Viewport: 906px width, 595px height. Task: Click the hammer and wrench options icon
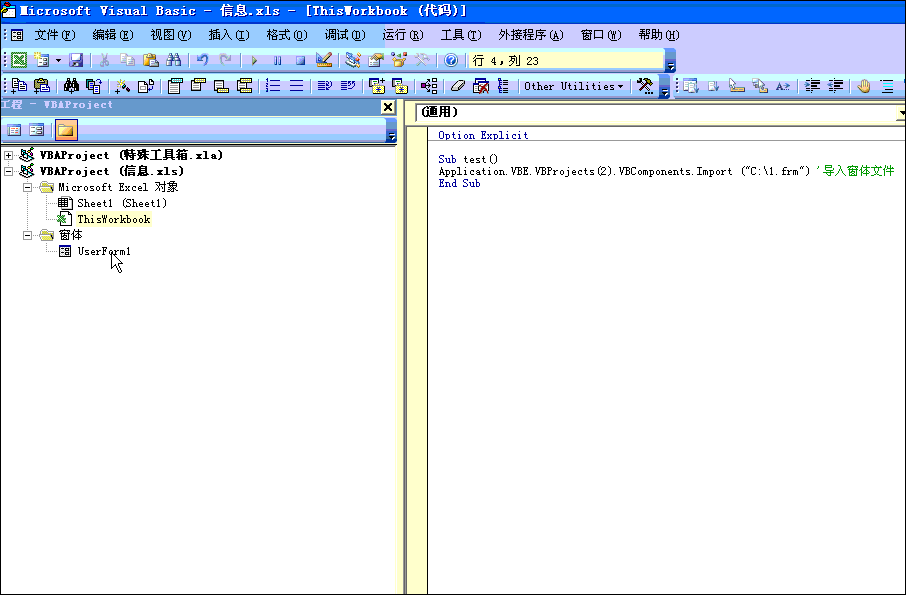click(x=645, y=86)
